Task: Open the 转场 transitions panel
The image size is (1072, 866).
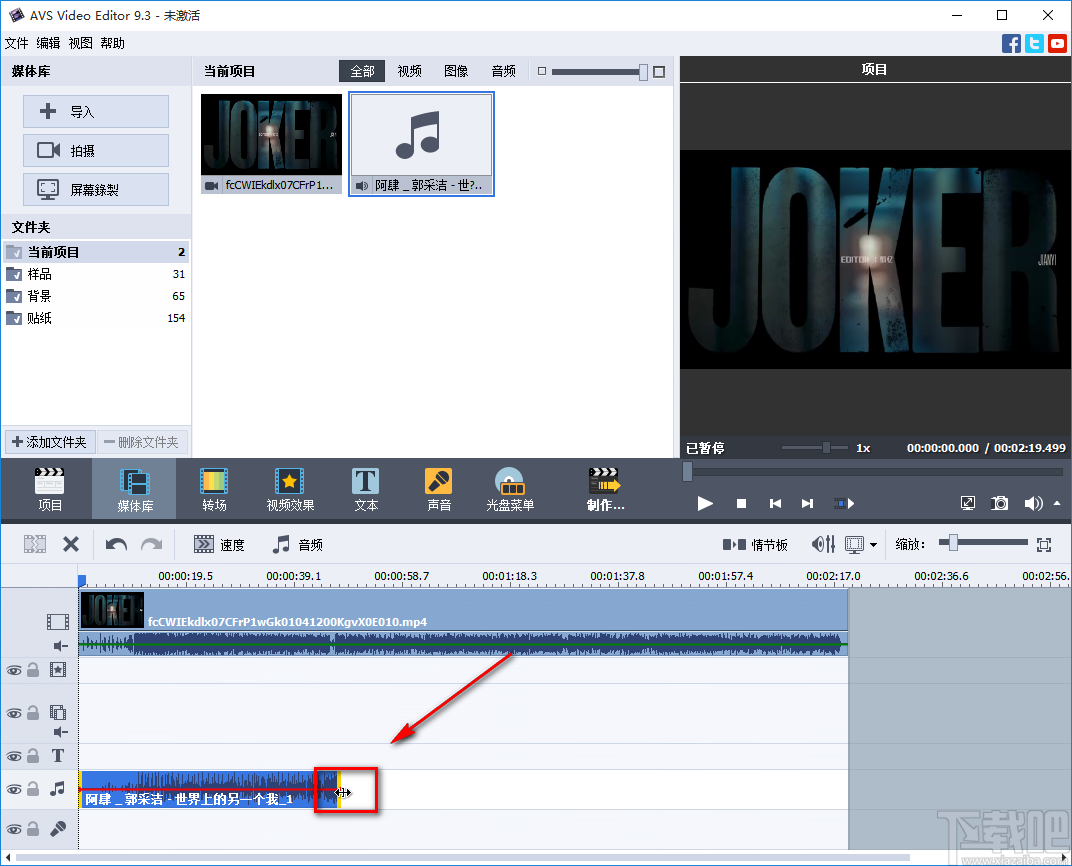Action: (213, 488)
